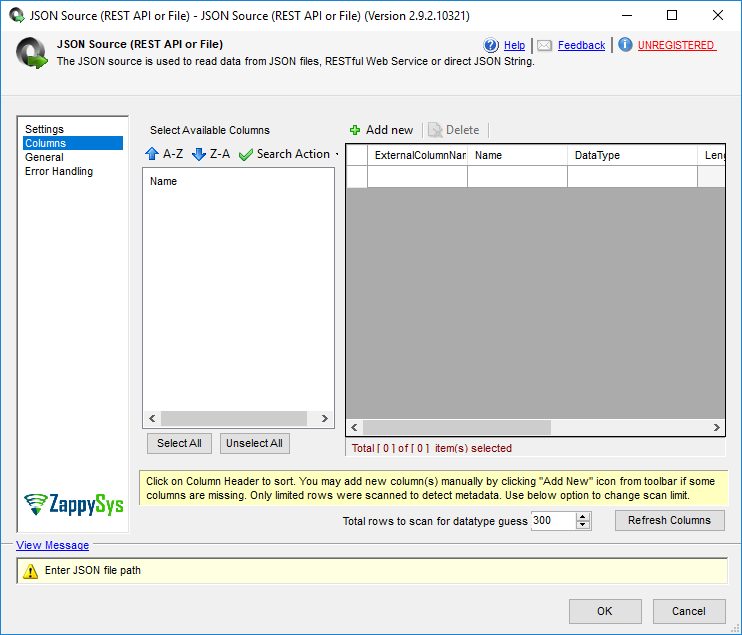Decrease the rows-to-scan value with down arrow
The width and height of the screenshot is (742, 635).
[x=583, y=525]
